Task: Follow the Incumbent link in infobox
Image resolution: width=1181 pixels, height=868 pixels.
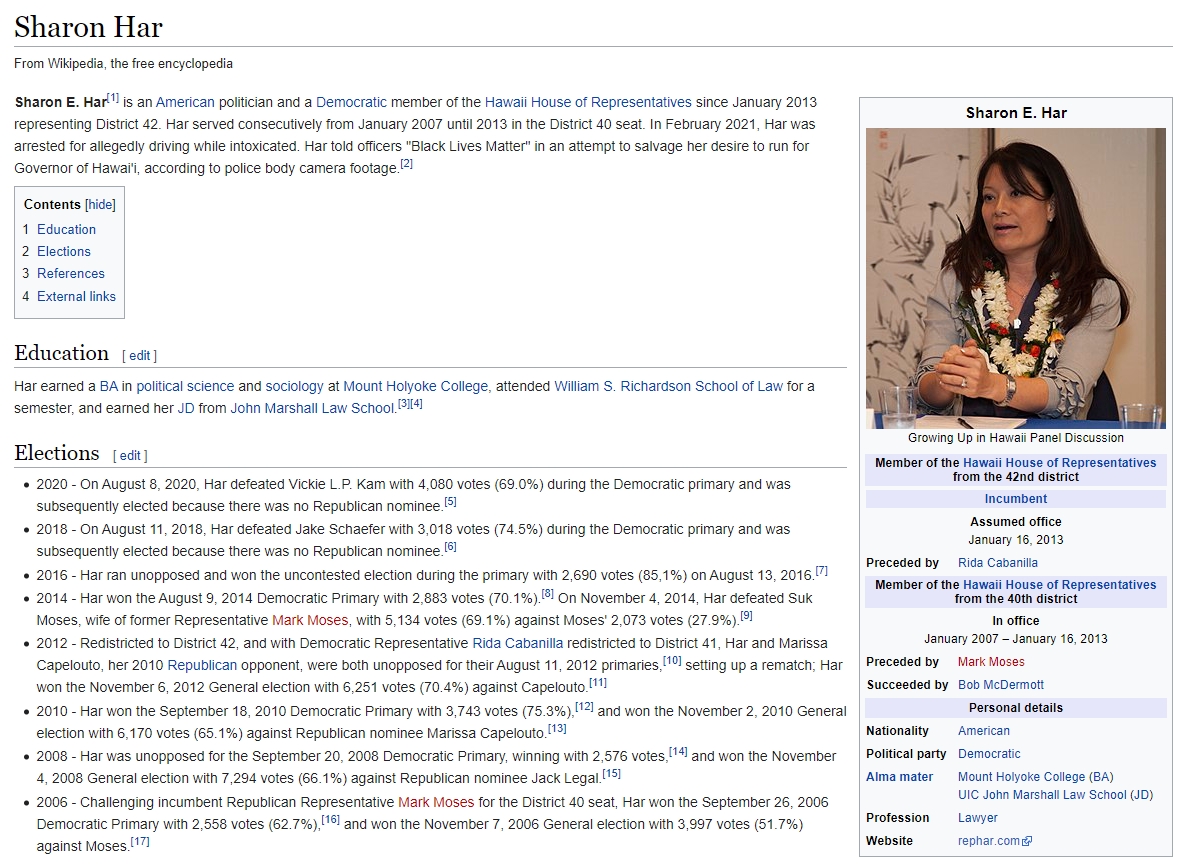Action: (1015, 499)
